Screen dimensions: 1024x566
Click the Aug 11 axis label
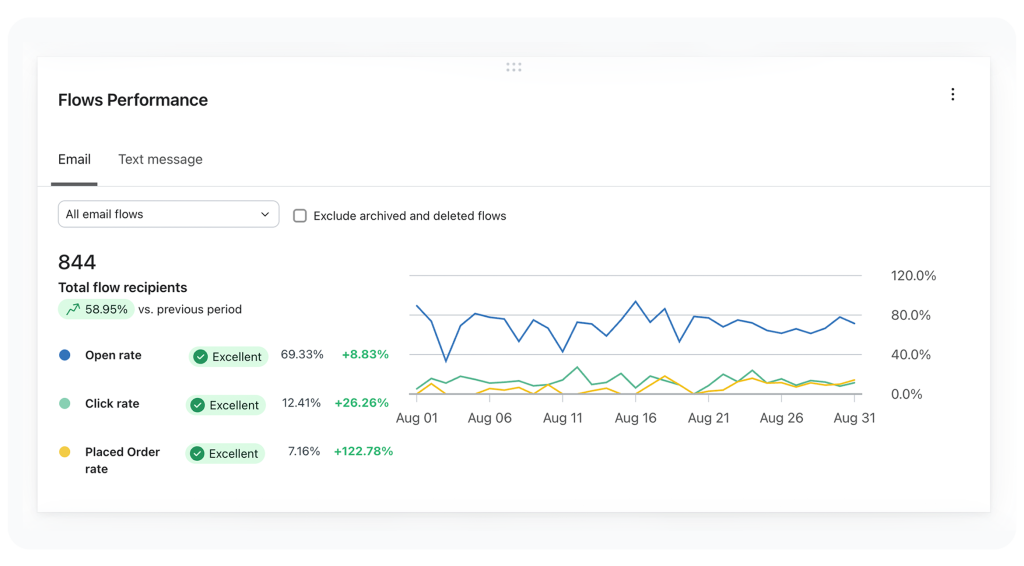tap(562, 418)
